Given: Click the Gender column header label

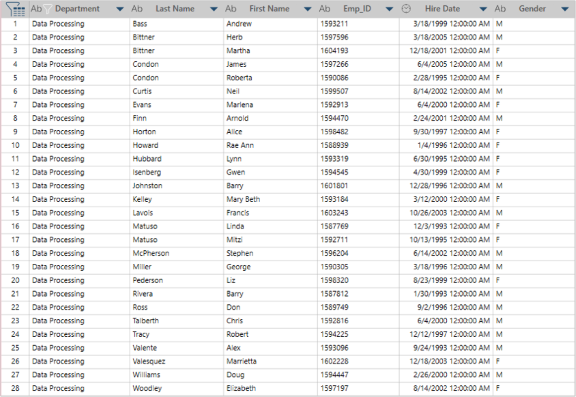Looking at the screenshot, I should coord(532,8).
